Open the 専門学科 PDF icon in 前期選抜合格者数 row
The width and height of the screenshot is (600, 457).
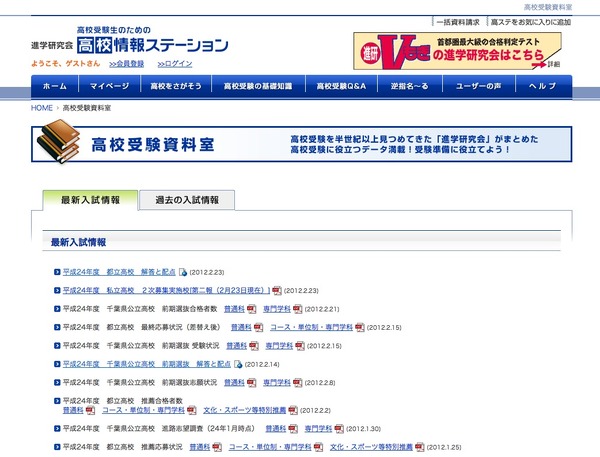click(x=297, y=309)
